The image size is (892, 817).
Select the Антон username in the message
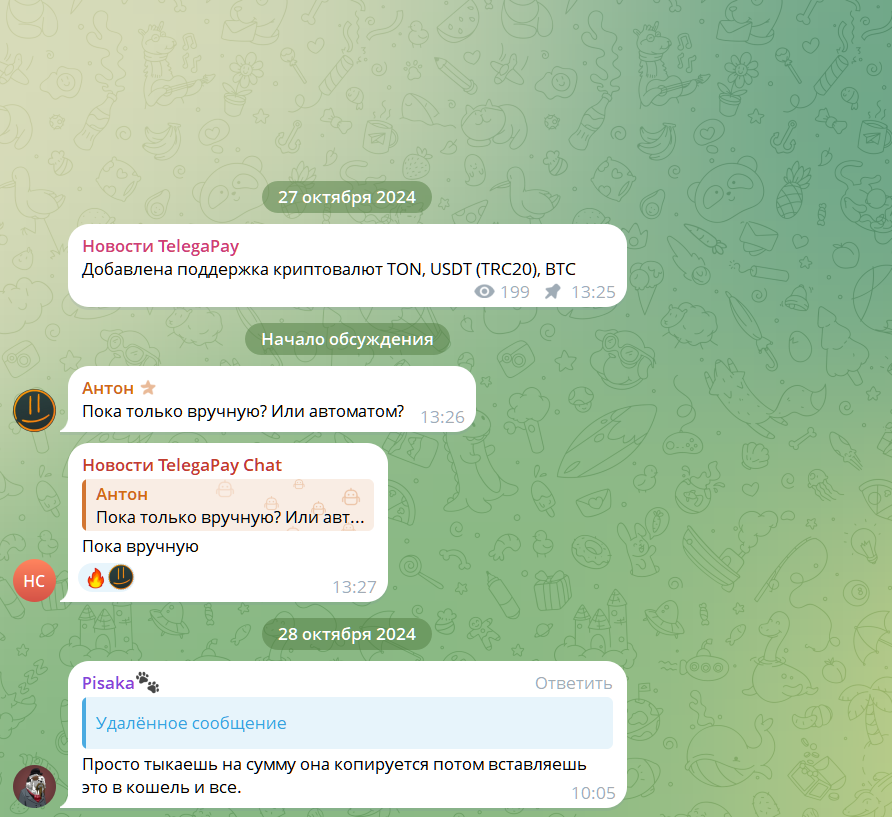(108, 388)
